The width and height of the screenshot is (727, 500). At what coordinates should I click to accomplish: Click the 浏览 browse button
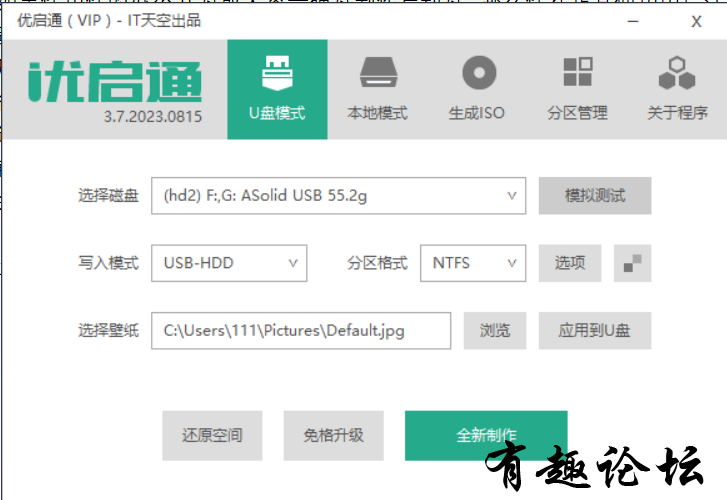point(495,331)
